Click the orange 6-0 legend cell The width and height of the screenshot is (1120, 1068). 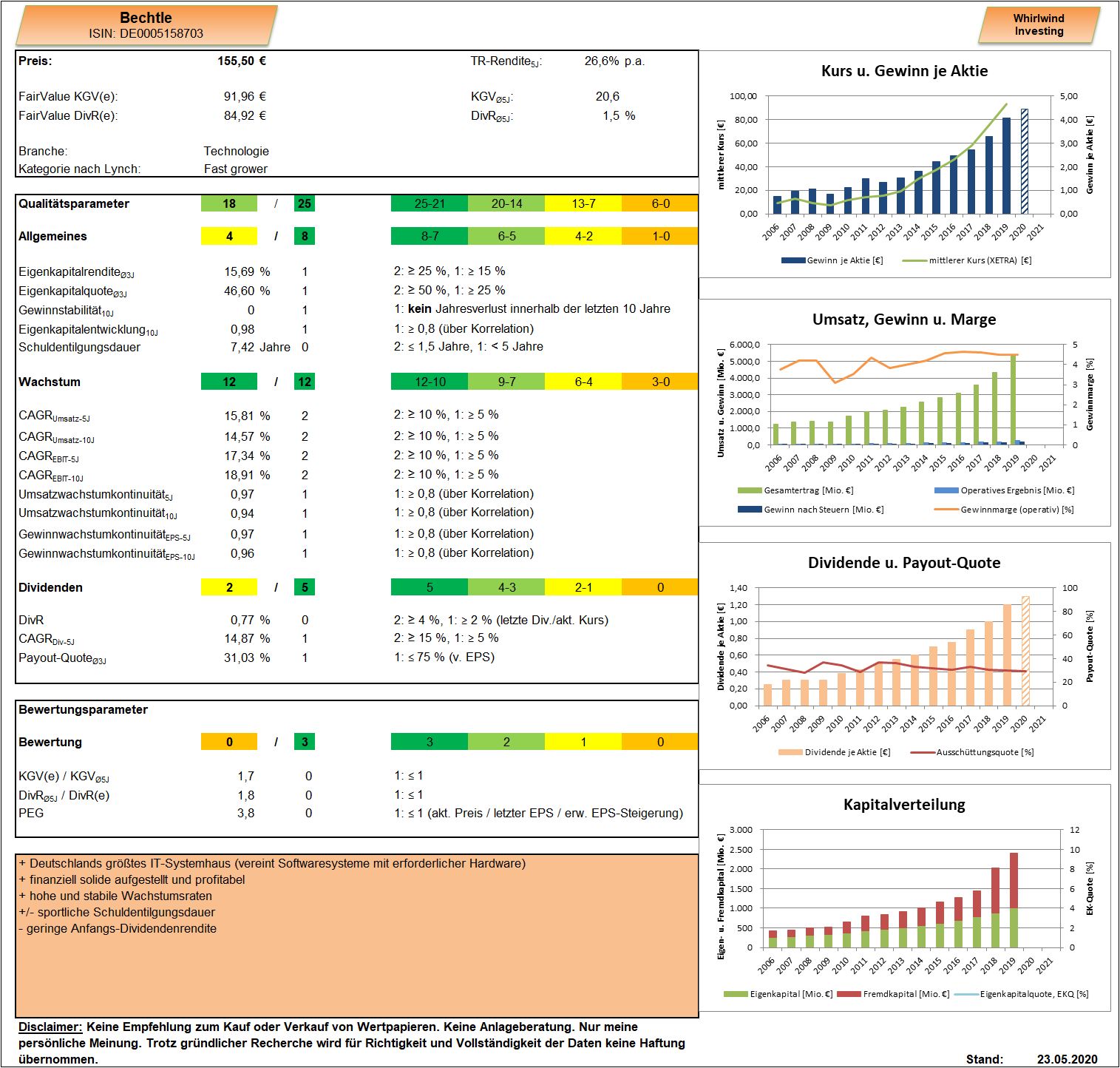[x=660, y=203]
